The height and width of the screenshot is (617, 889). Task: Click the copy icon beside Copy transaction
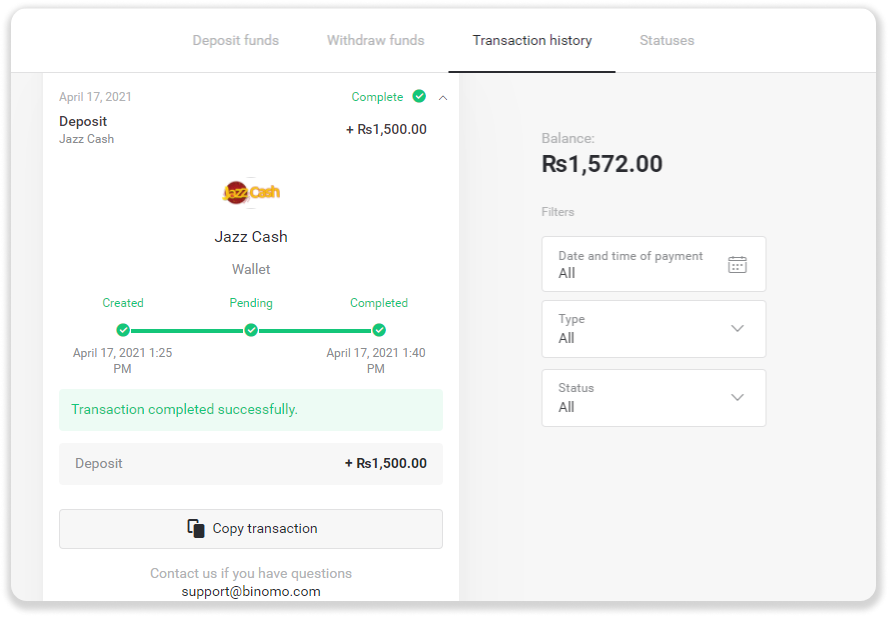[196, 528]
